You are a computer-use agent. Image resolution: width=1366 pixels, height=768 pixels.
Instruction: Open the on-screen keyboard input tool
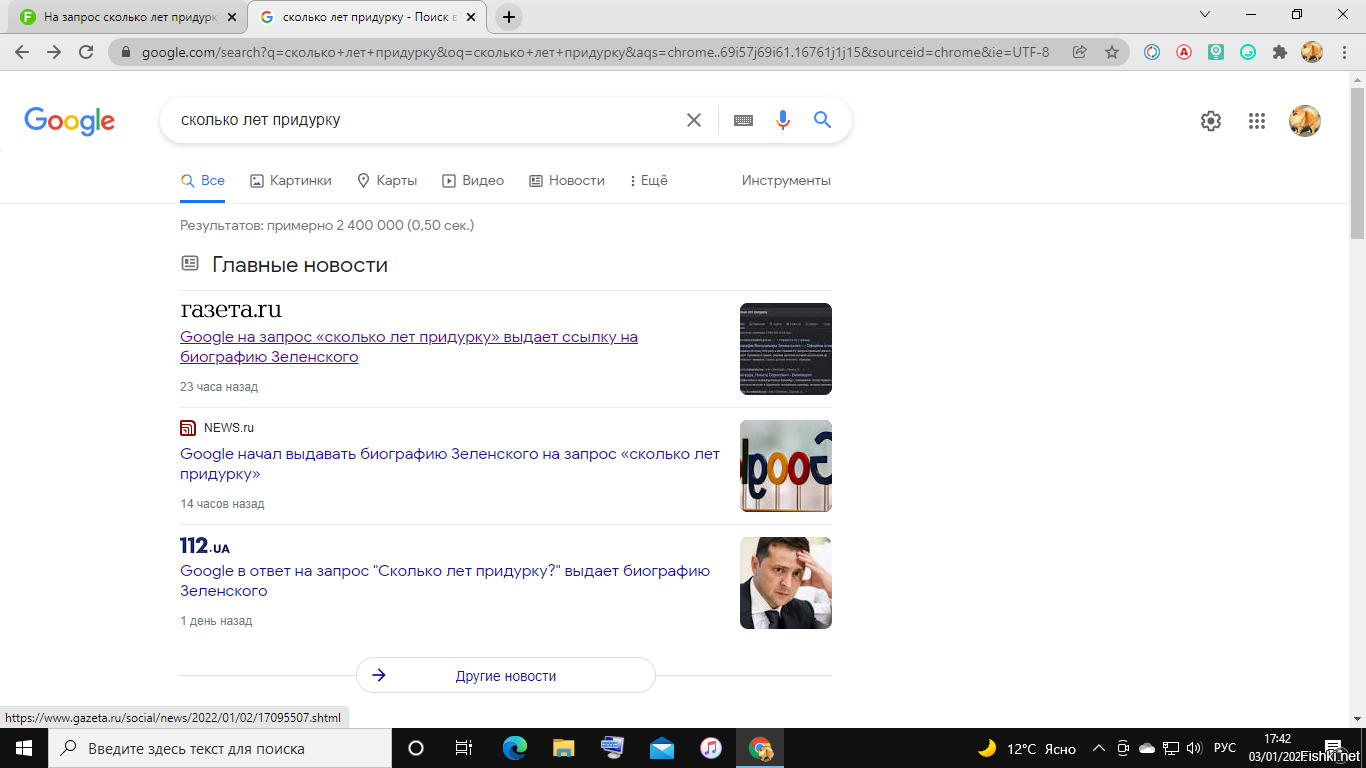coord(743,120)
